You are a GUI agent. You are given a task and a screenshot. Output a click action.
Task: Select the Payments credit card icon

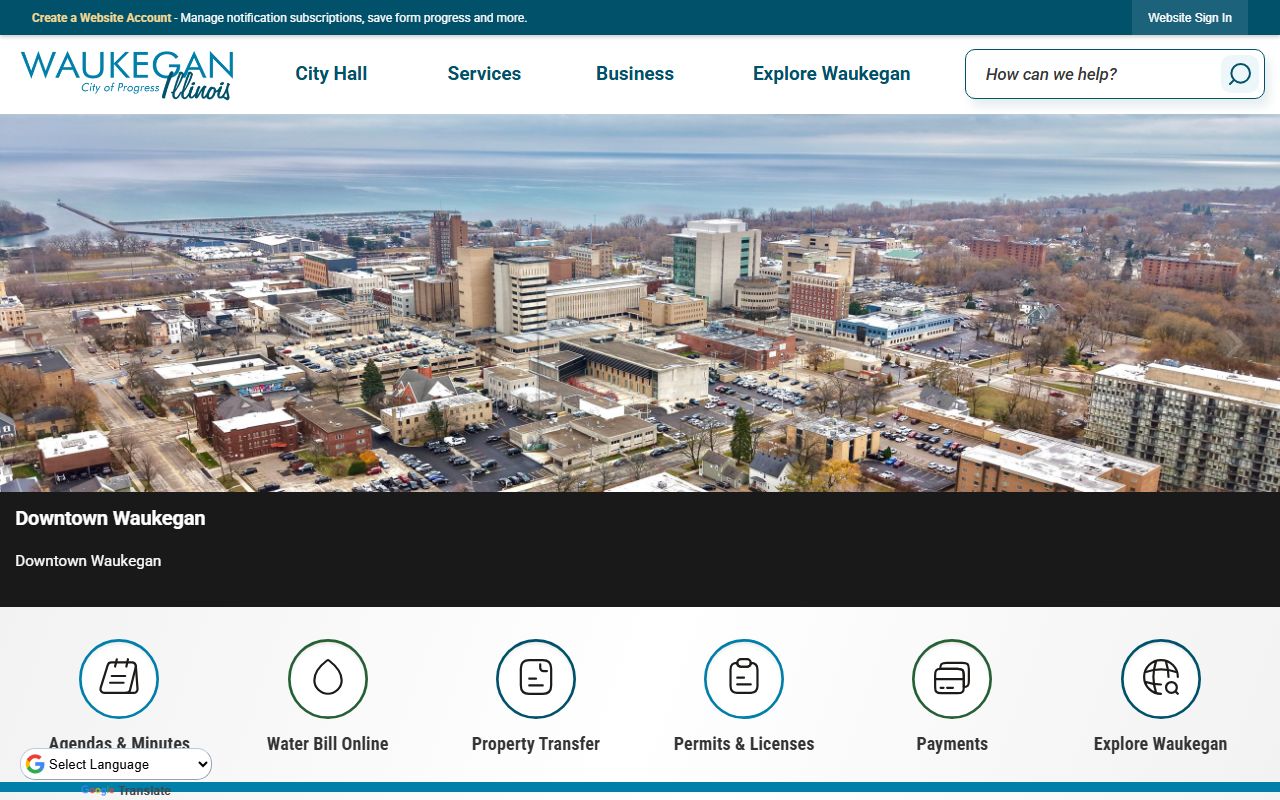pyautogui.click(x=952, y=679)
